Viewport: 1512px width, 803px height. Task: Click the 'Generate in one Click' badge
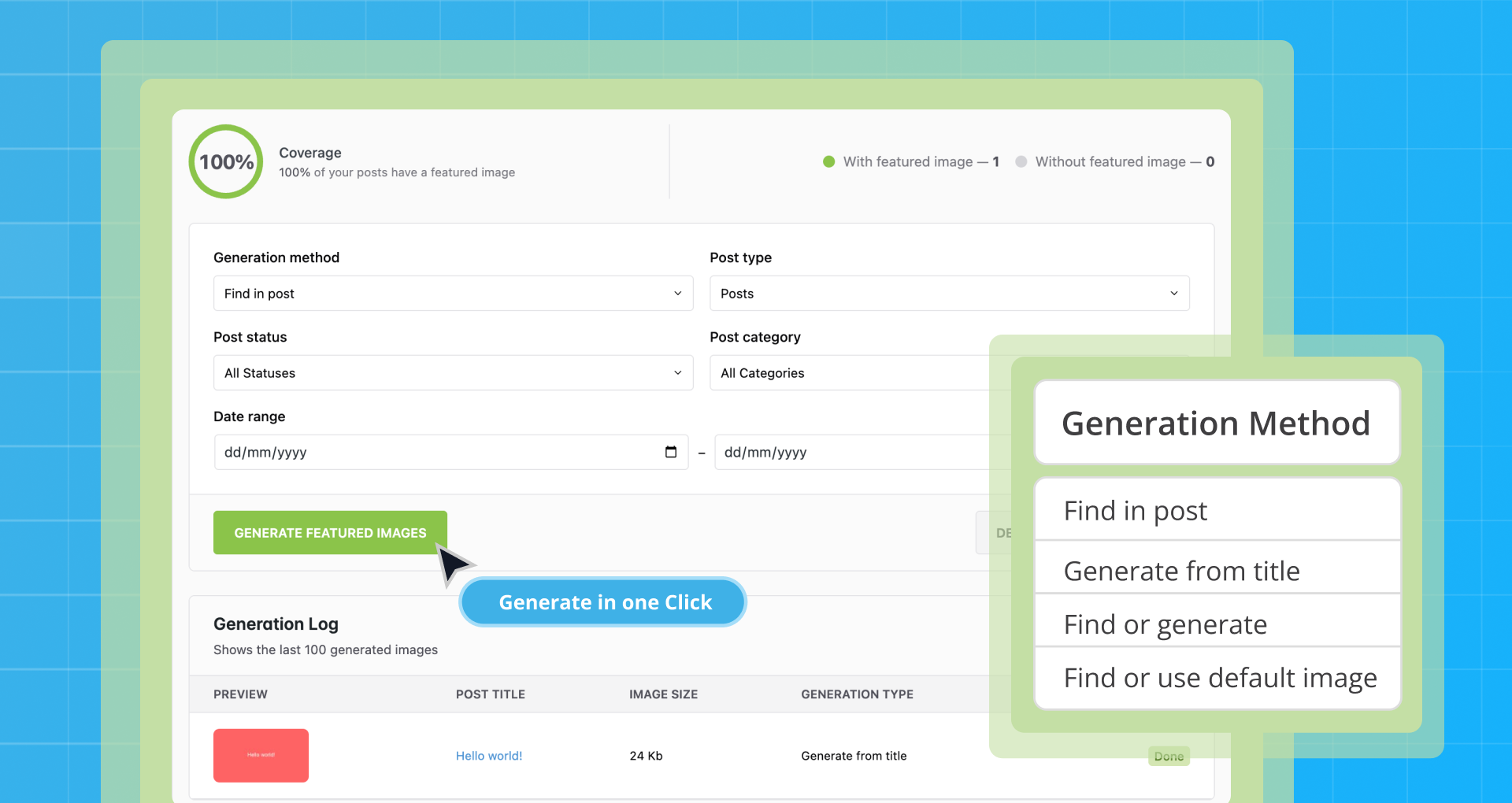pos(602,601)
